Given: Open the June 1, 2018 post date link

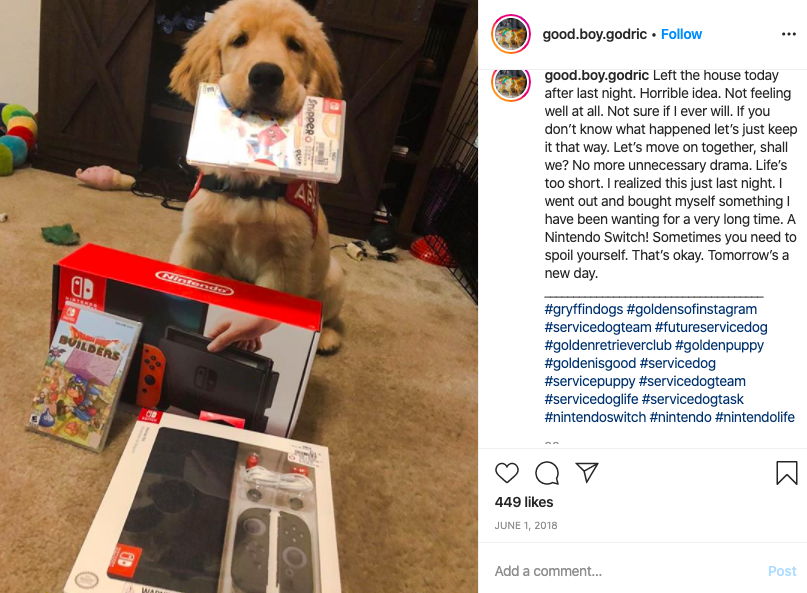Looking at the screenshot, I should 526,526.
